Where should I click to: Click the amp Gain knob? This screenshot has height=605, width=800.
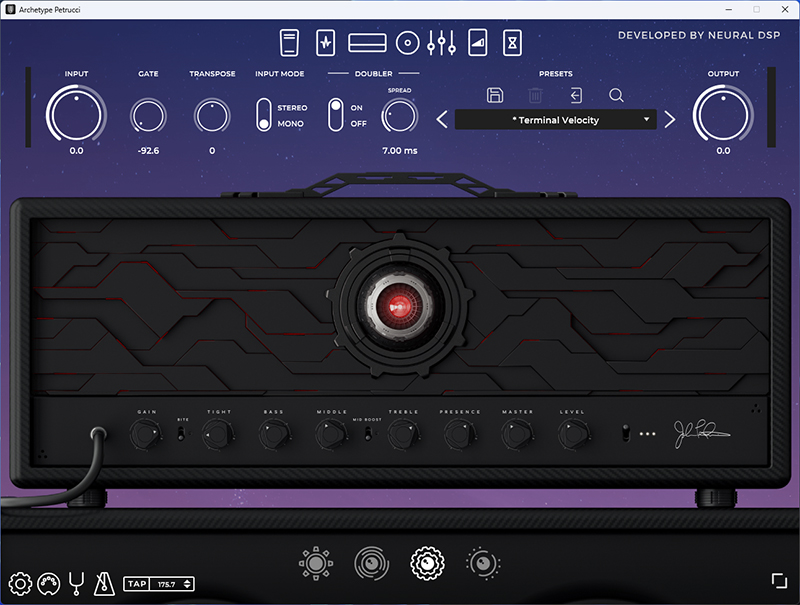tap(146, 435)
